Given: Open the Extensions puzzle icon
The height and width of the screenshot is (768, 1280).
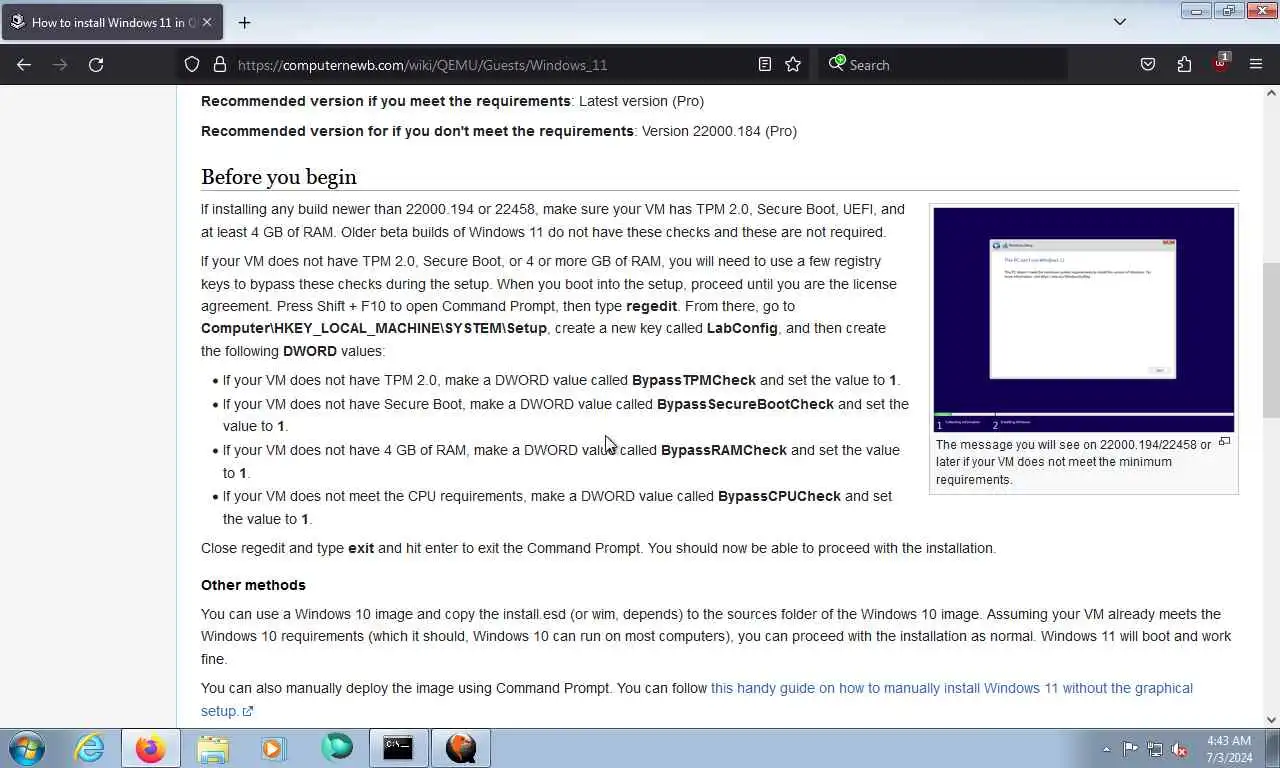Looking at the screenshot, I should 1184,64.
